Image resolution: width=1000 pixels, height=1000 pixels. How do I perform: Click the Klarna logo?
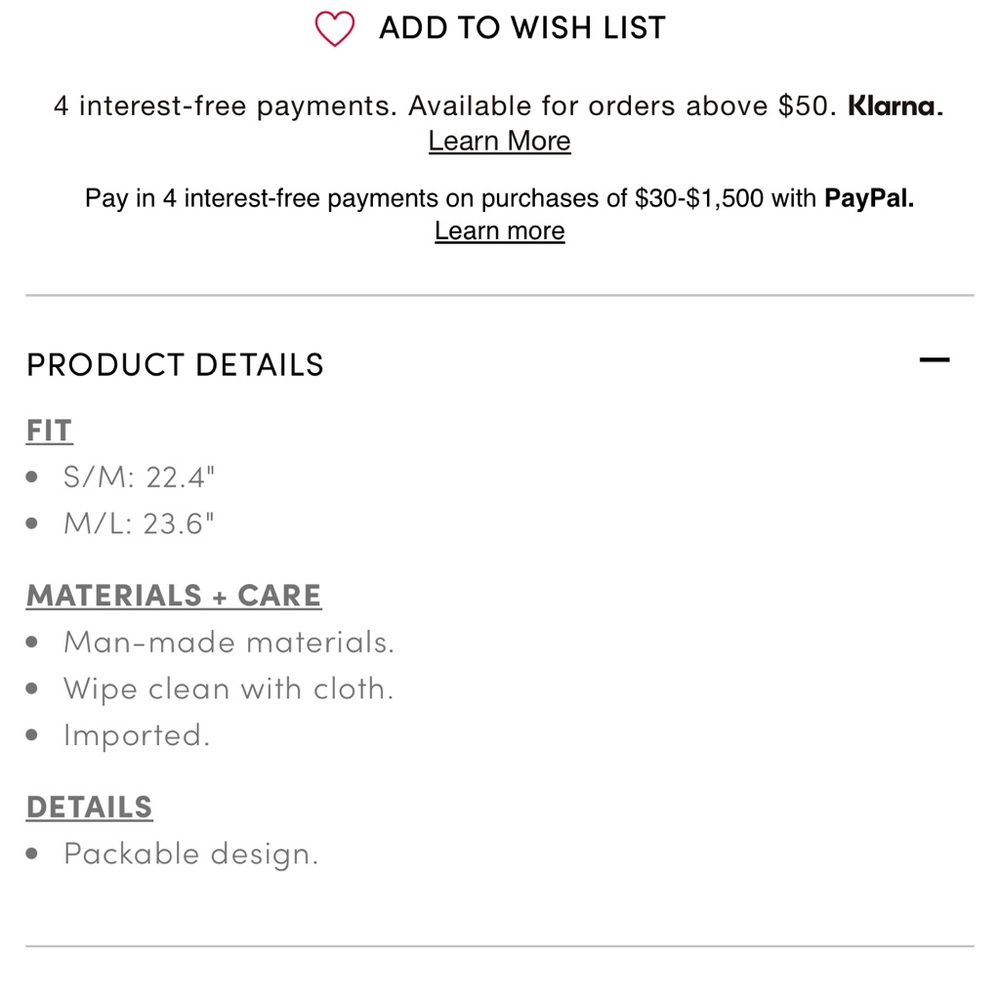895,106
